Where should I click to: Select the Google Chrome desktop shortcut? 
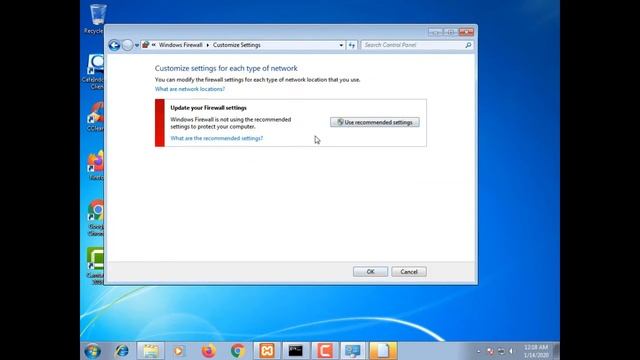96,218
